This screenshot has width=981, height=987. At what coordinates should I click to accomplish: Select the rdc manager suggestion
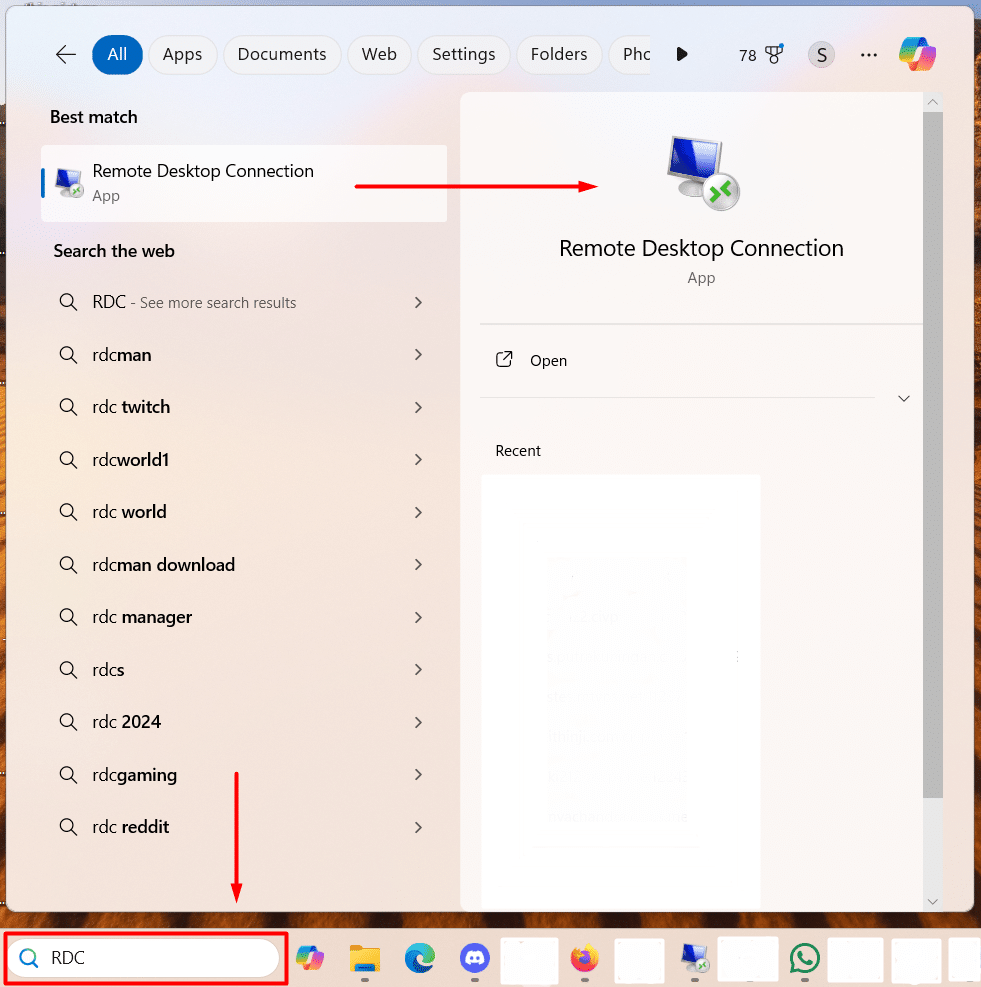[x=244, y=618]
